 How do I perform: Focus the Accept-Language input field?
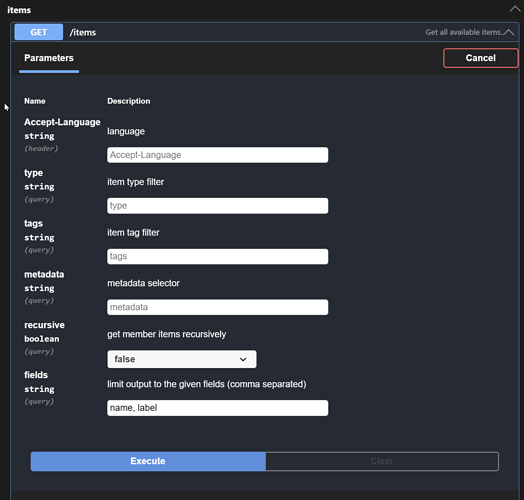click(218, 155)
